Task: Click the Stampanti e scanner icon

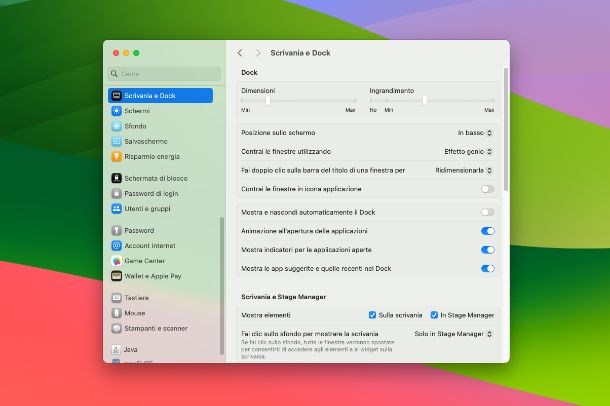Action: pyautogui.click(x=116, y=328)
